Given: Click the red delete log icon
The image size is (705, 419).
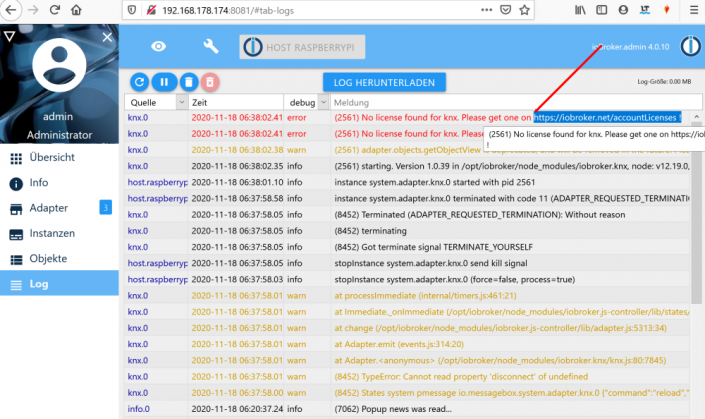Looking at the screenshot, I should tap(209, 81).
